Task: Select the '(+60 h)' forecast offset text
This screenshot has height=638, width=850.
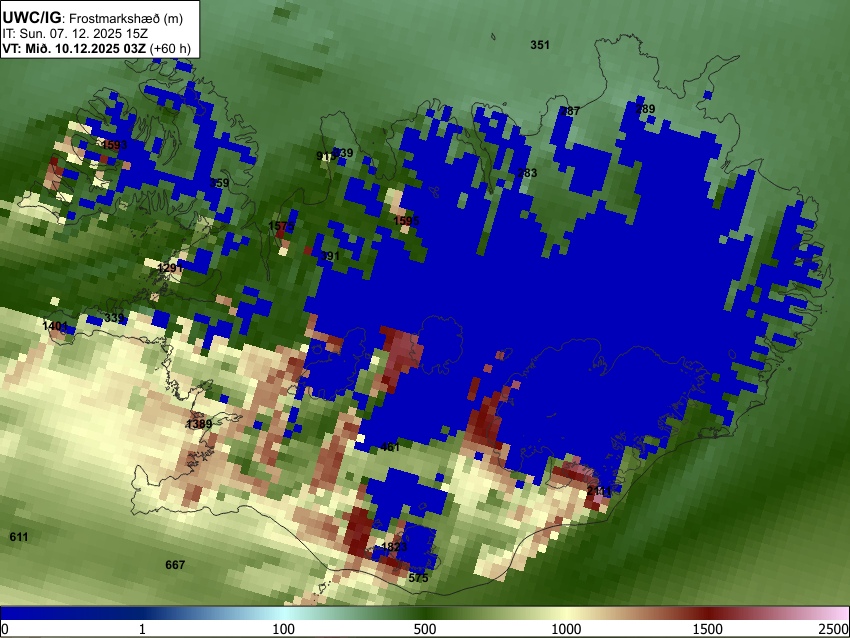Action: tap(170, 48)
